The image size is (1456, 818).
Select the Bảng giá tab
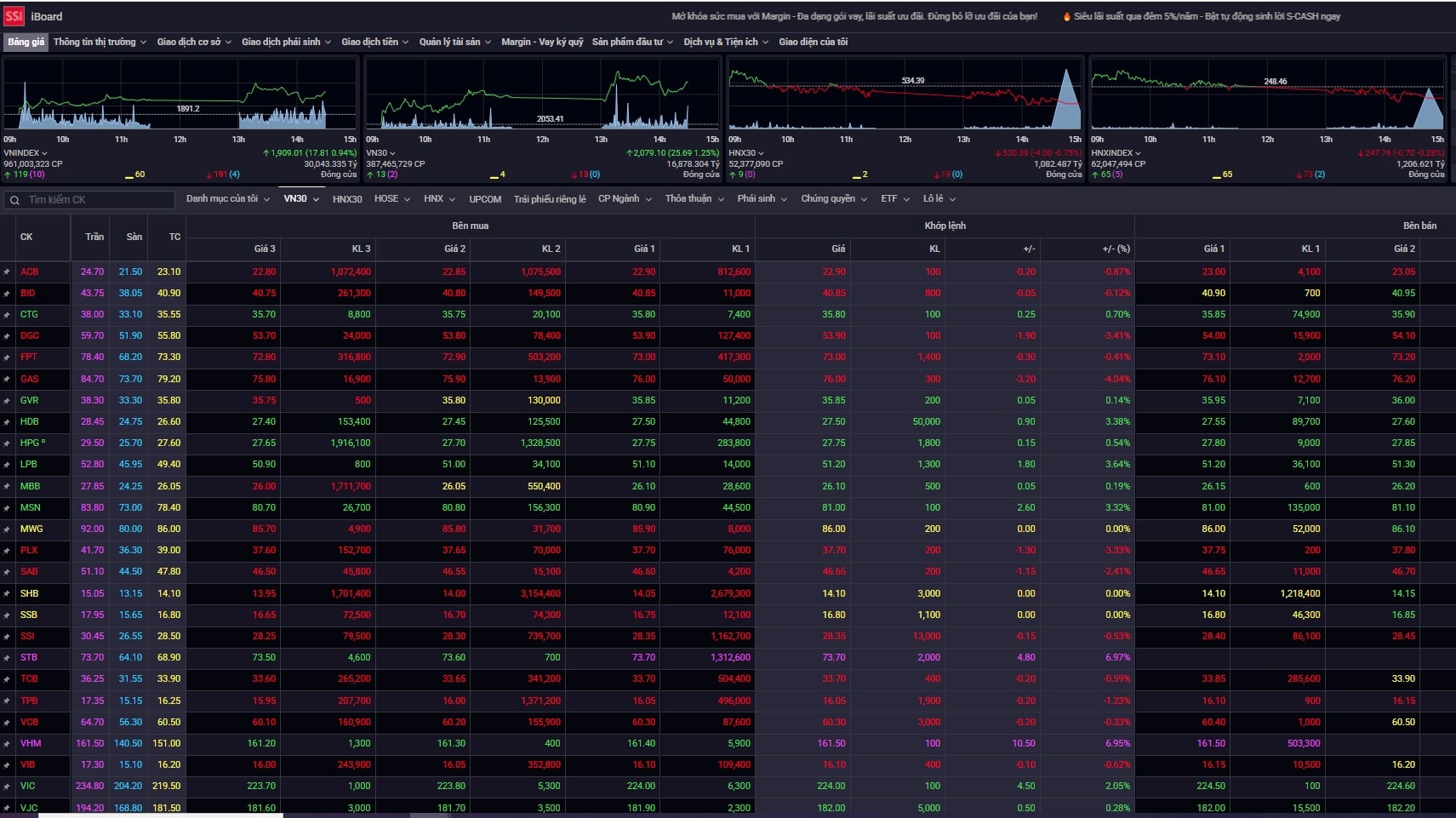[x=26, y=42]
